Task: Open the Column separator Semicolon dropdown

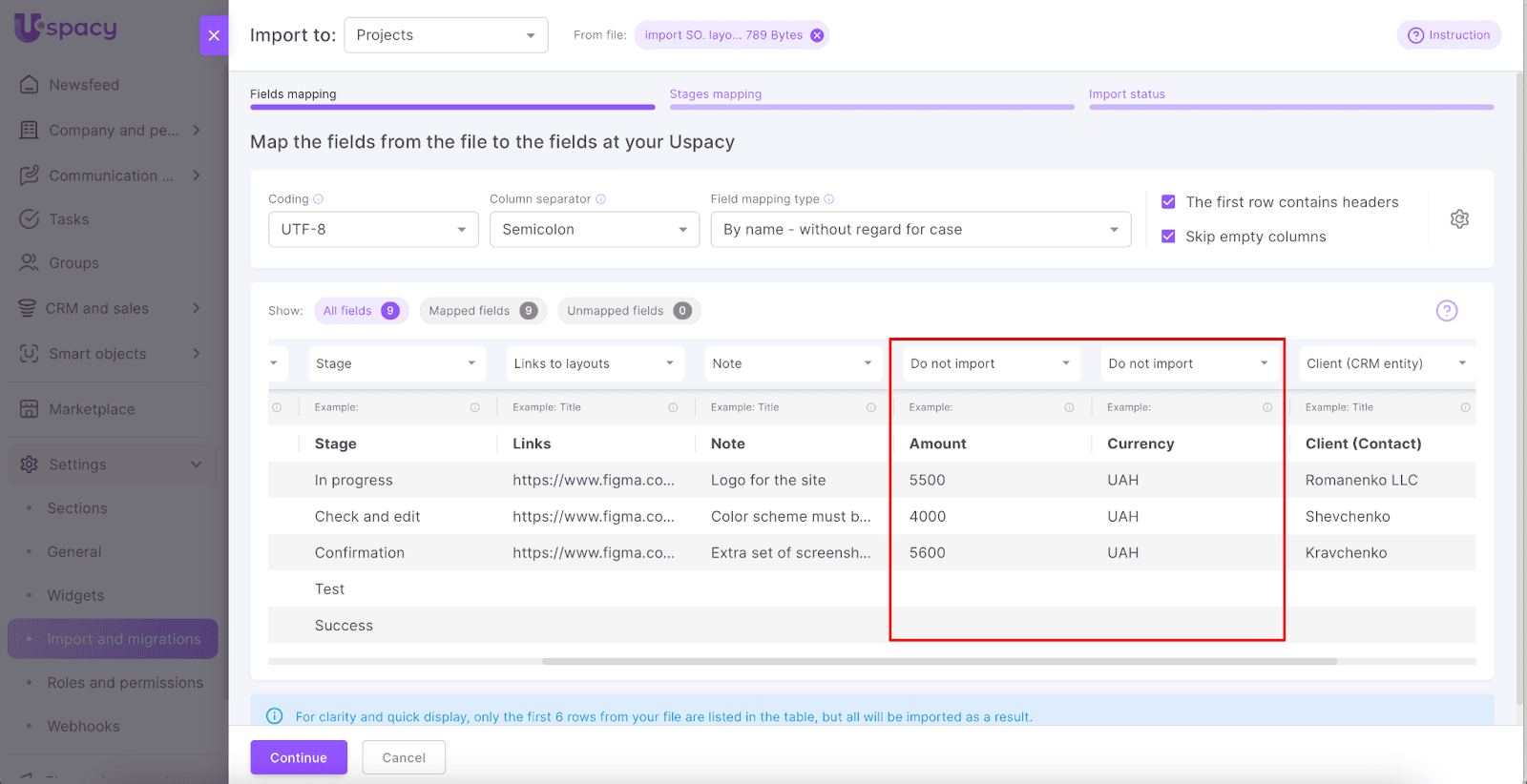Action: 594,230
